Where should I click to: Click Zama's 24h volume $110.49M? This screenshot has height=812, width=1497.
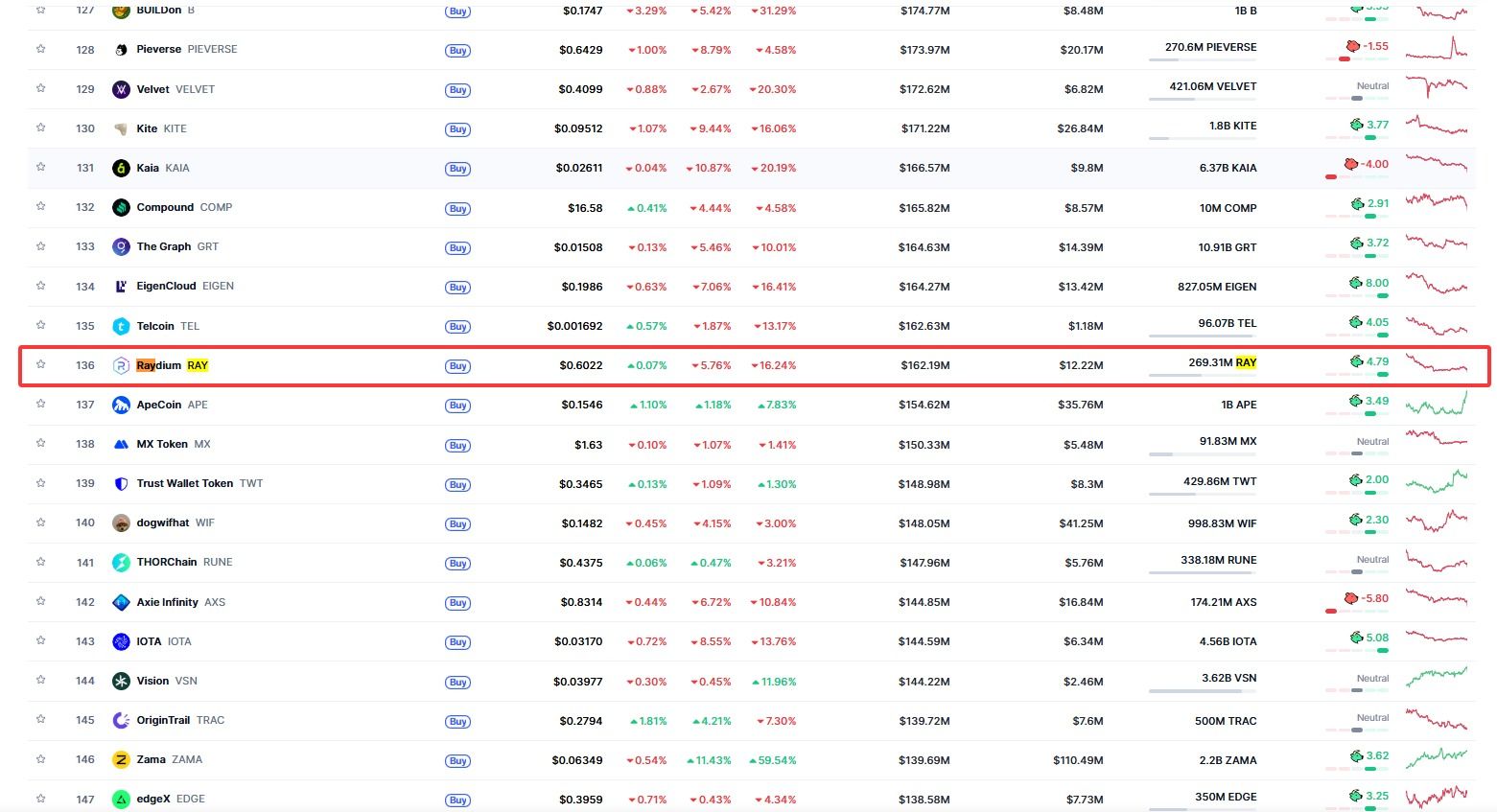[x=1078, y=760]
